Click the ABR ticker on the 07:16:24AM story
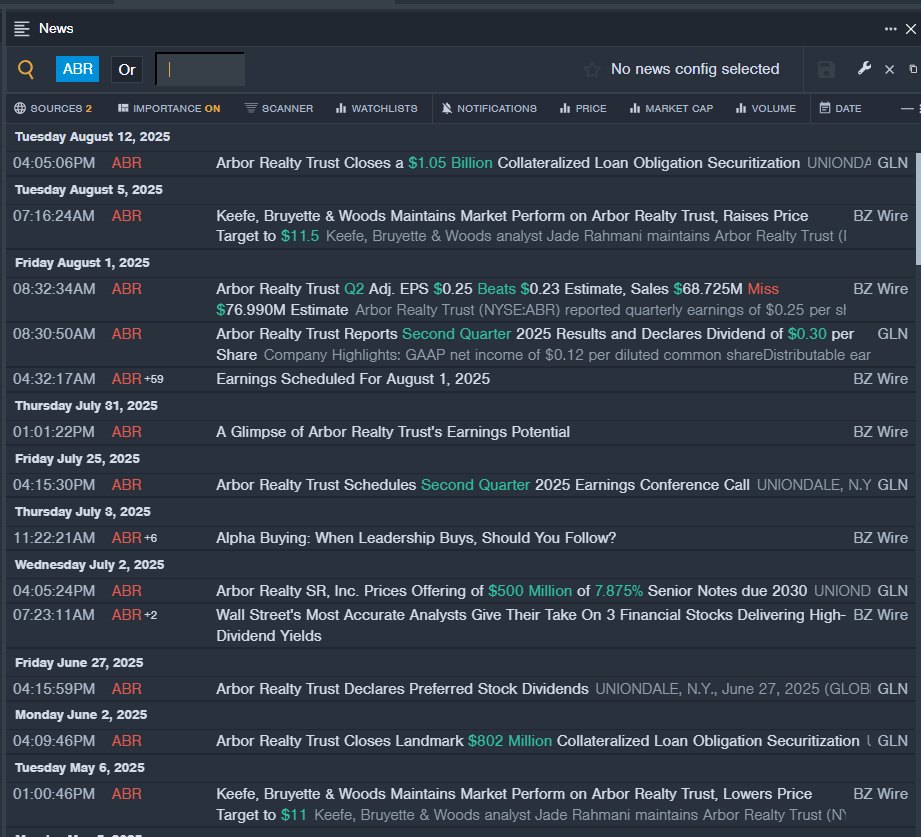Image resolution: width=921 pixels, height=837 pixels. tap(127, 216)
